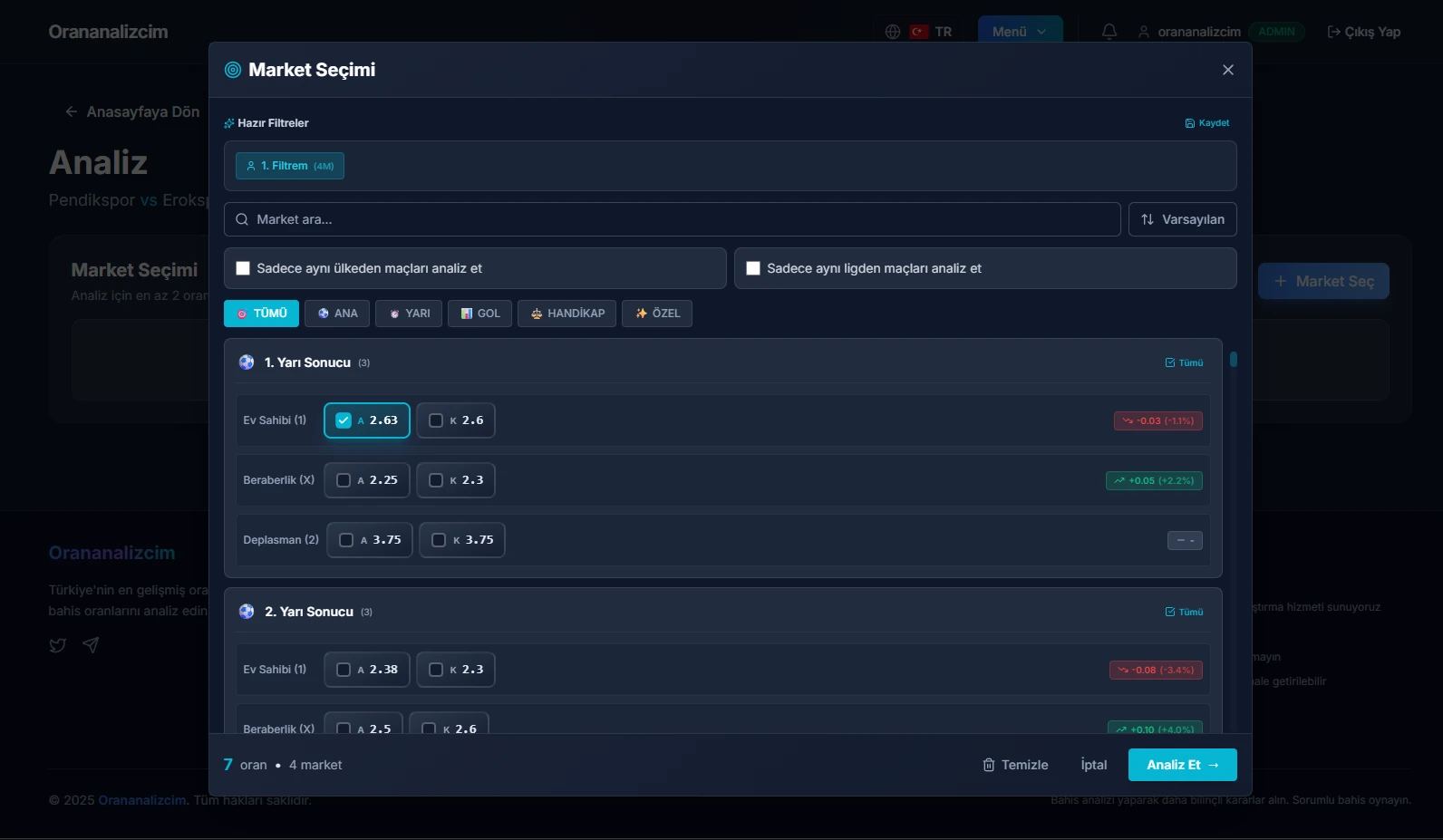
Task: Open the Varsayılan sort dropdown
Action: pyautogui.click(x=1182, y=219)
